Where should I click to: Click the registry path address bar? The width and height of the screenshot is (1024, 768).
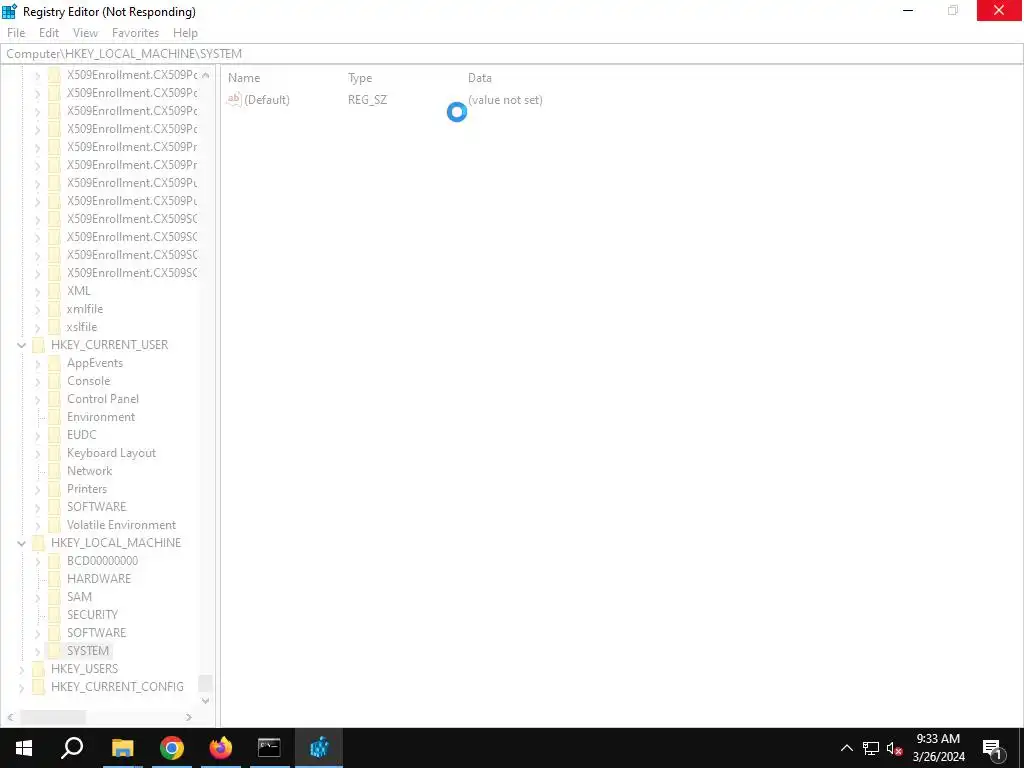point(511,54)
